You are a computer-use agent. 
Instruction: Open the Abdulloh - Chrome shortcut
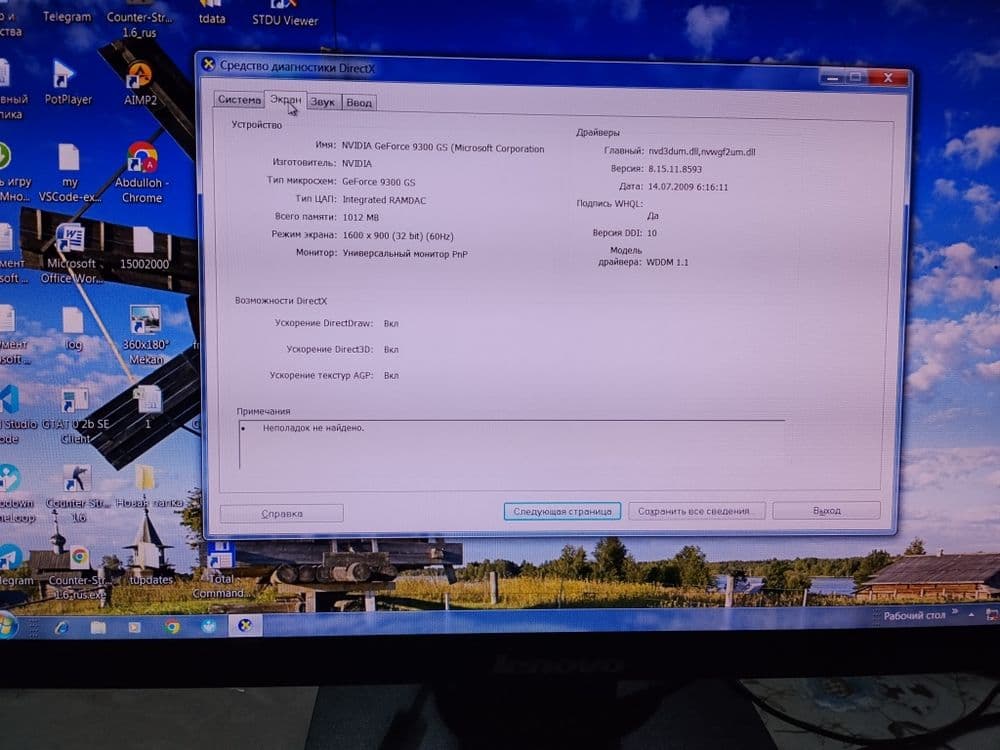142,173
